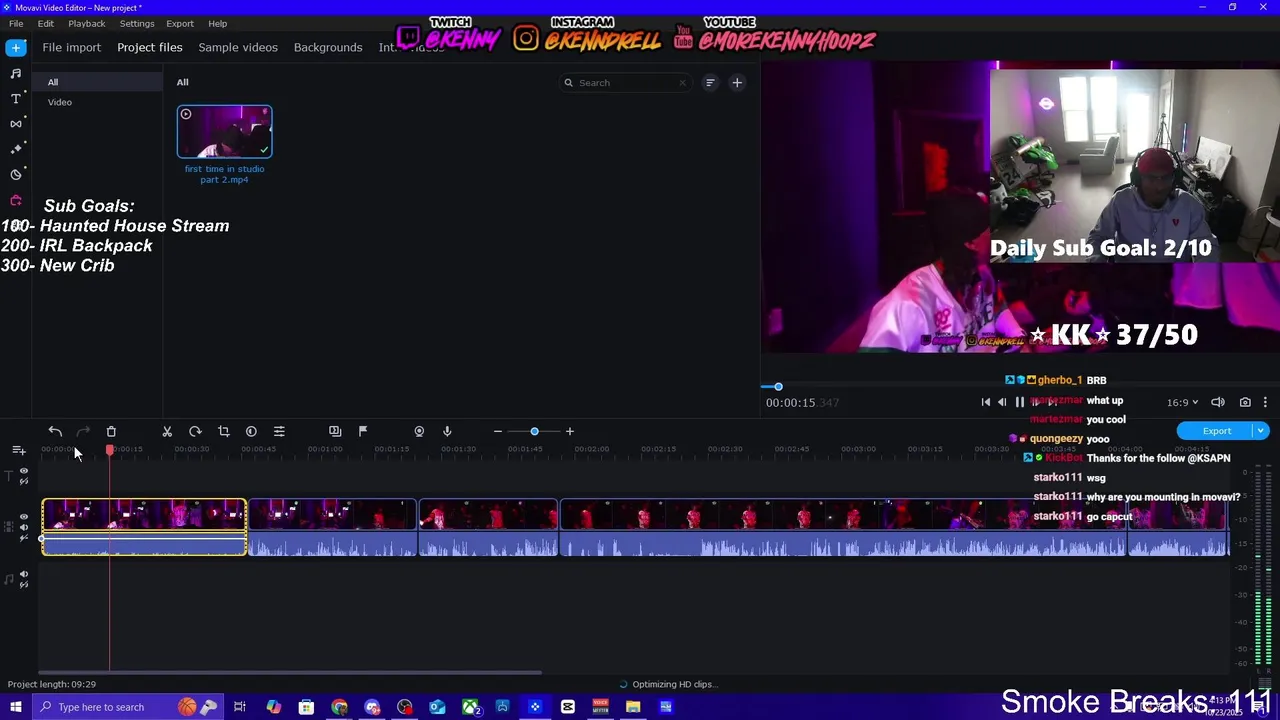Rotate the clip with rotate icon

click(x=195, y=431)
